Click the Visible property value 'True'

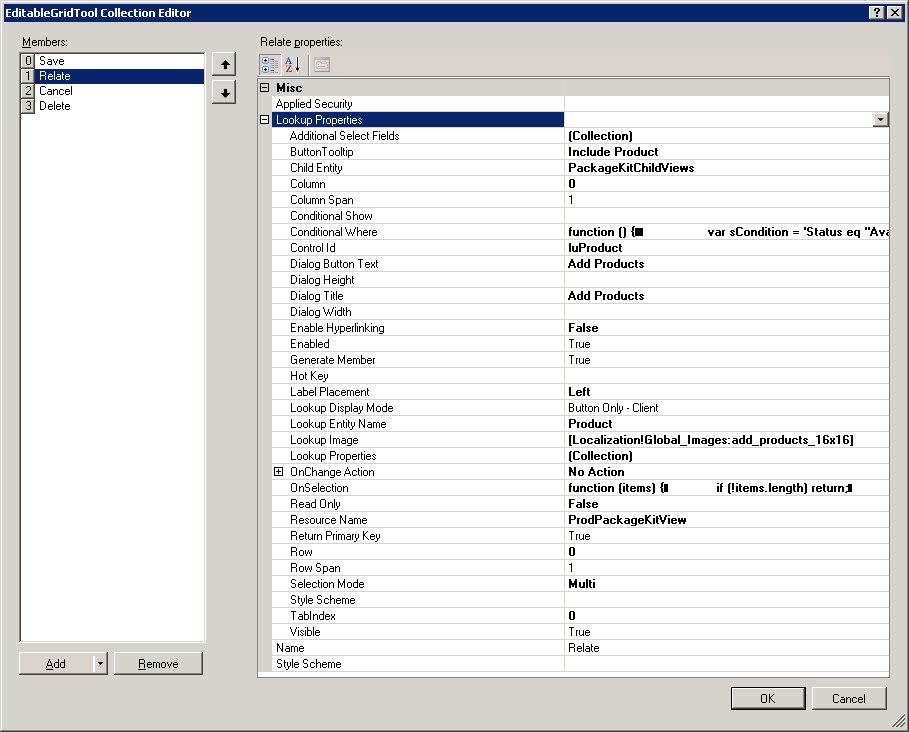[579, 632]
